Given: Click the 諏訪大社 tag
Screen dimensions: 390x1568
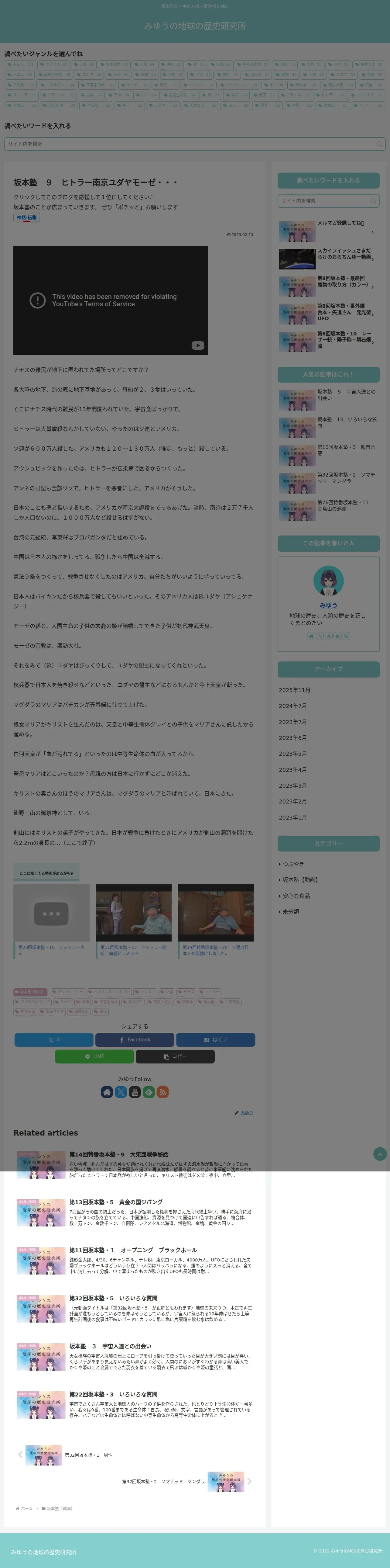Looking at the screenshot, I should click(79, 1012).
